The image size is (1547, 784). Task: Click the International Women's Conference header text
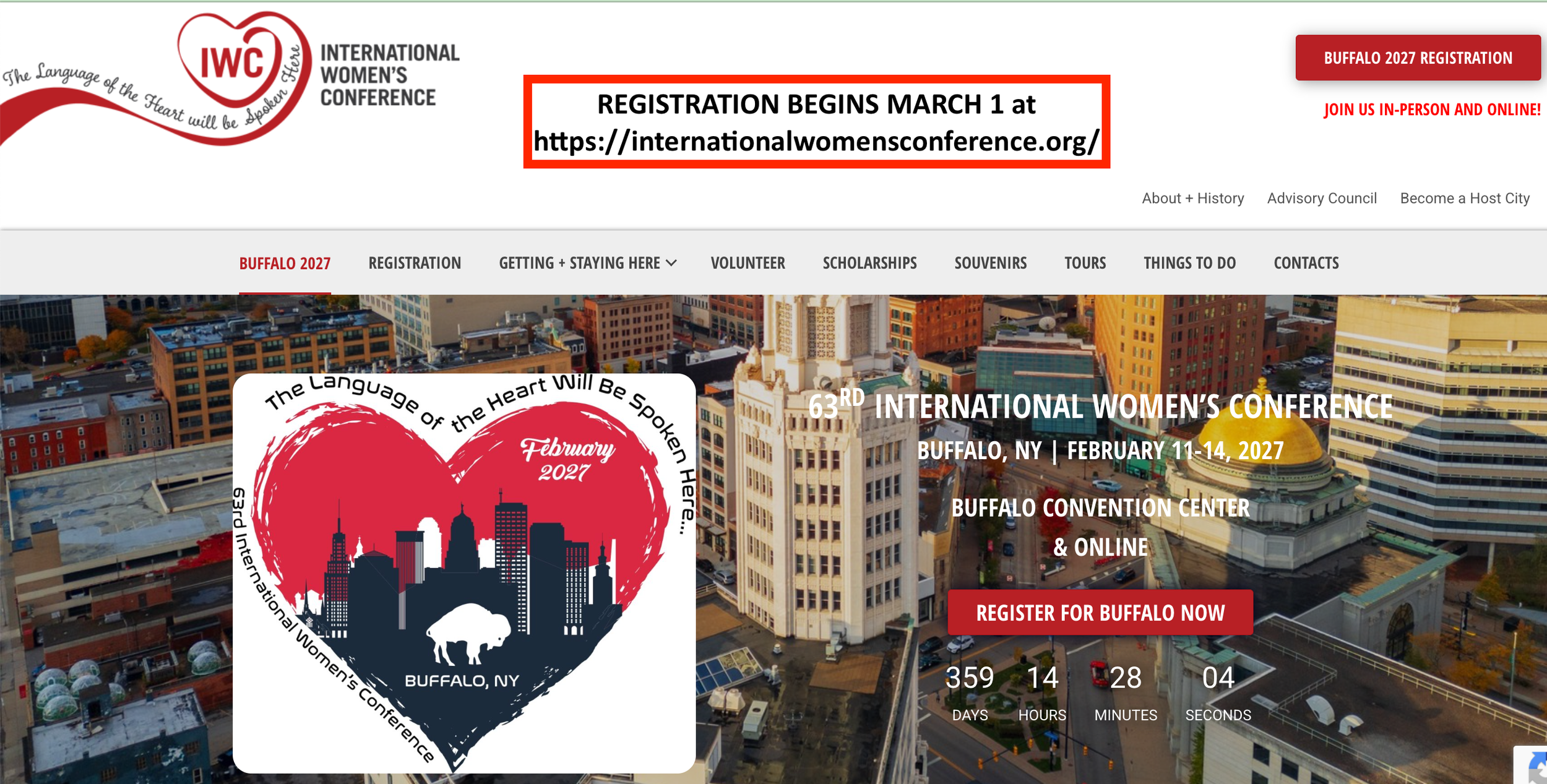[389, 75]
